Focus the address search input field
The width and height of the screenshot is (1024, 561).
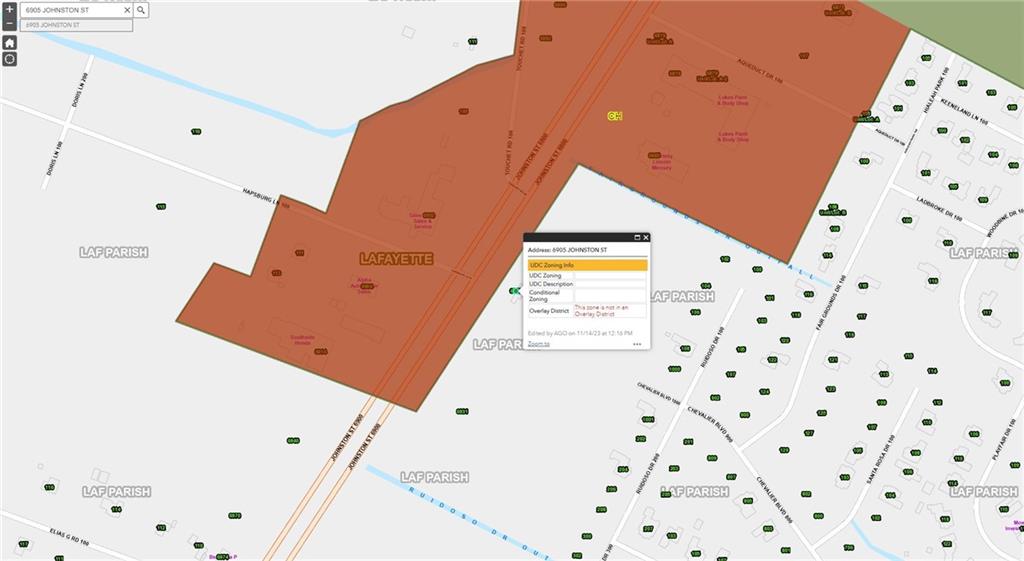point(70,10)
